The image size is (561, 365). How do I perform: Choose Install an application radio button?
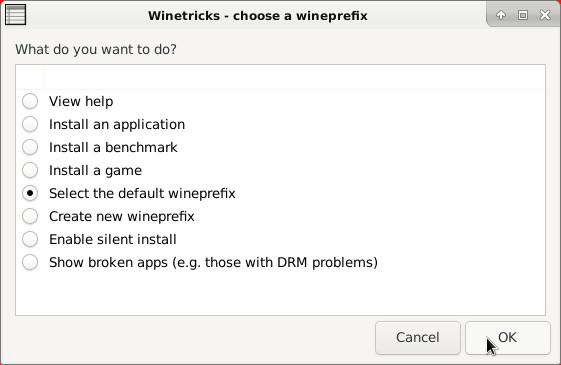click(30, 124)
